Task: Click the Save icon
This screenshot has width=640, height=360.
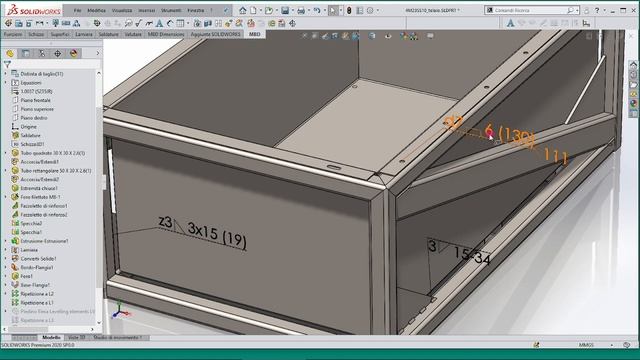Action: [285, 11]
